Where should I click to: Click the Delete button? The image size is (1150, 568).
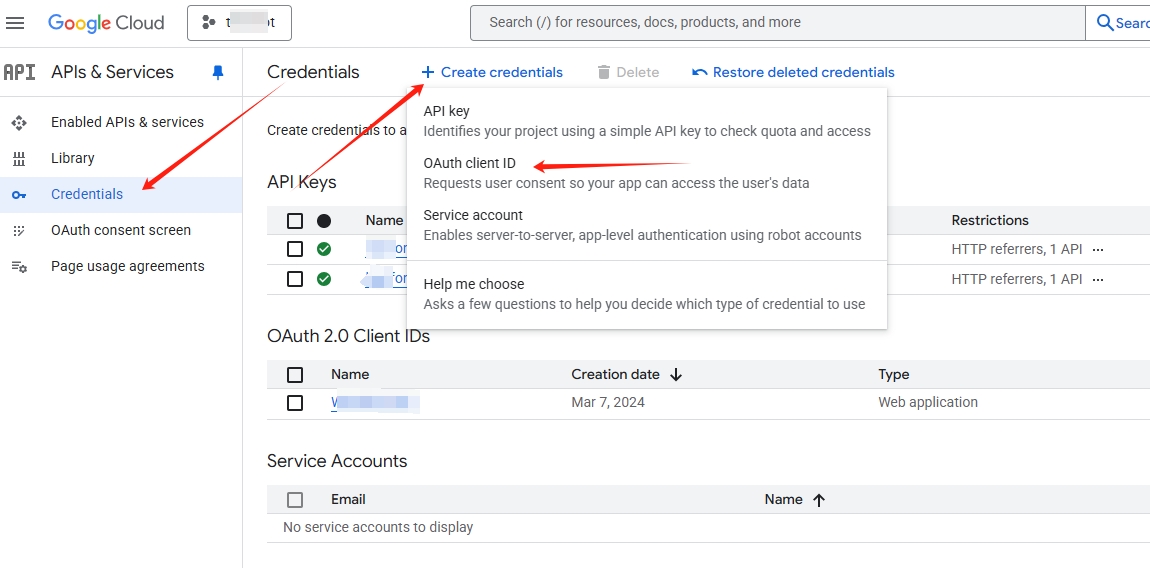(629, 72)
